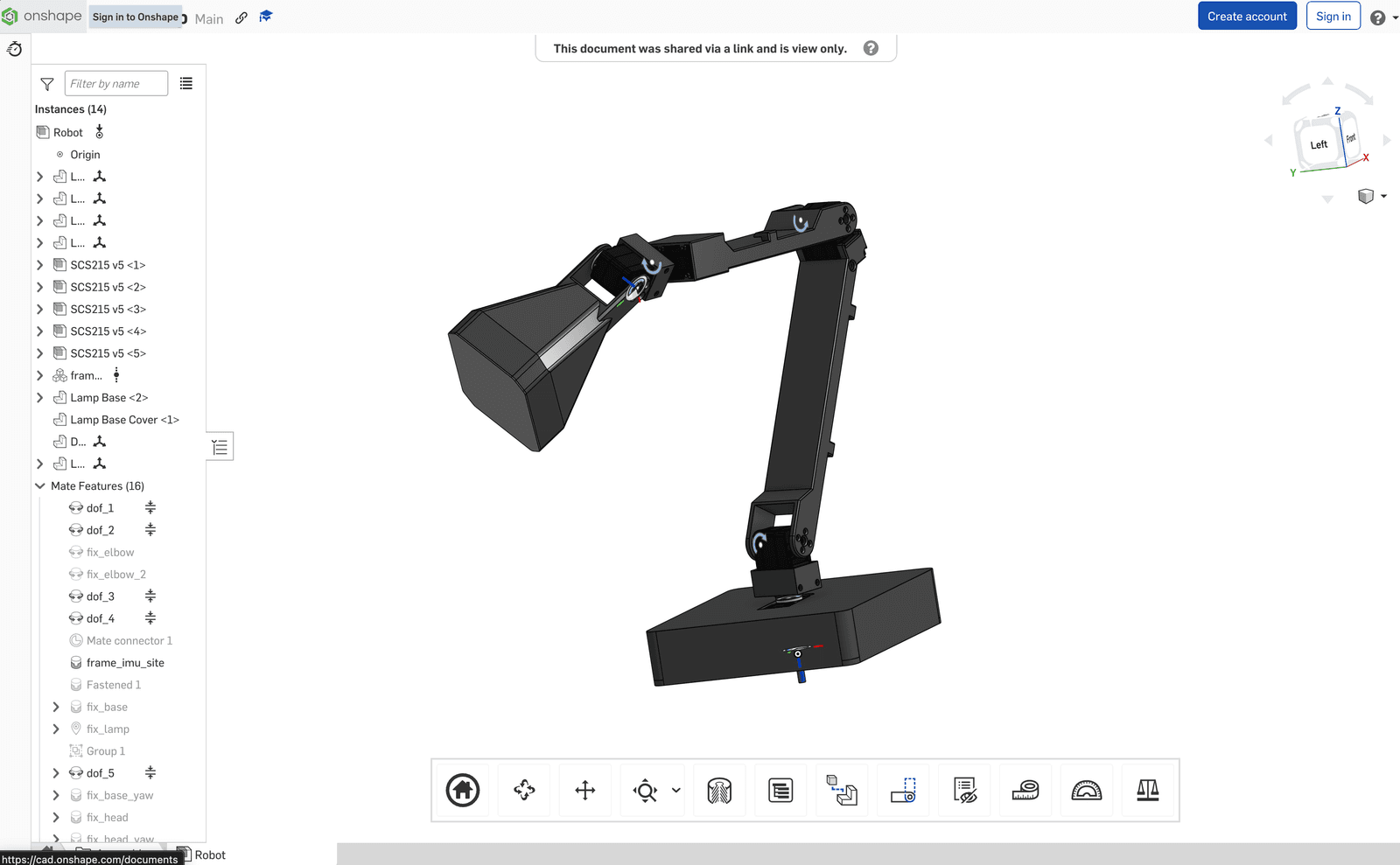Open the graduation cap learning icon
The image size is (1400, 865).
pos(266,17)
